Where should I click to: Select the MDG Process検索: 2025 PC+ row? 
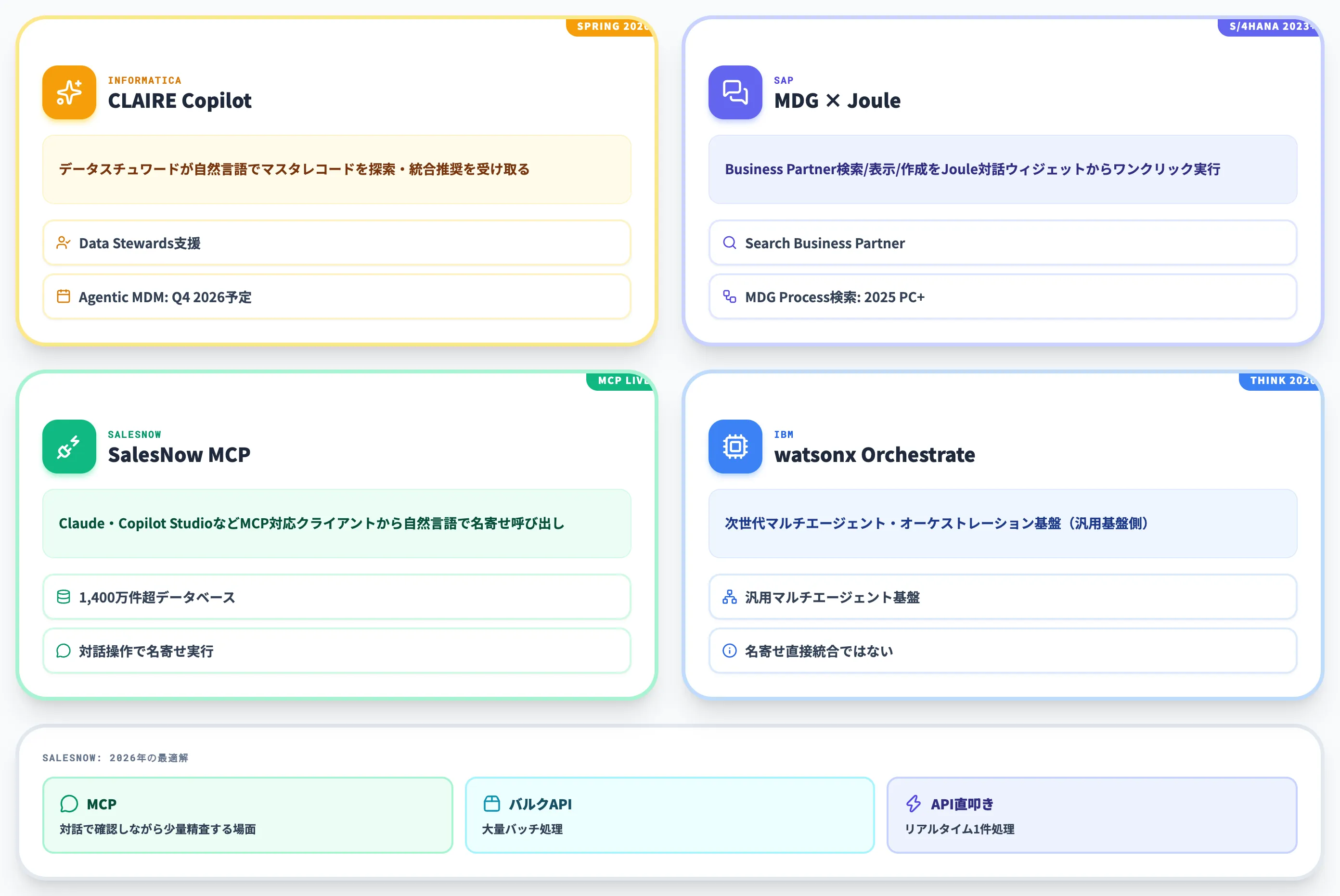pyautogui.click(x=1002, y=296)
